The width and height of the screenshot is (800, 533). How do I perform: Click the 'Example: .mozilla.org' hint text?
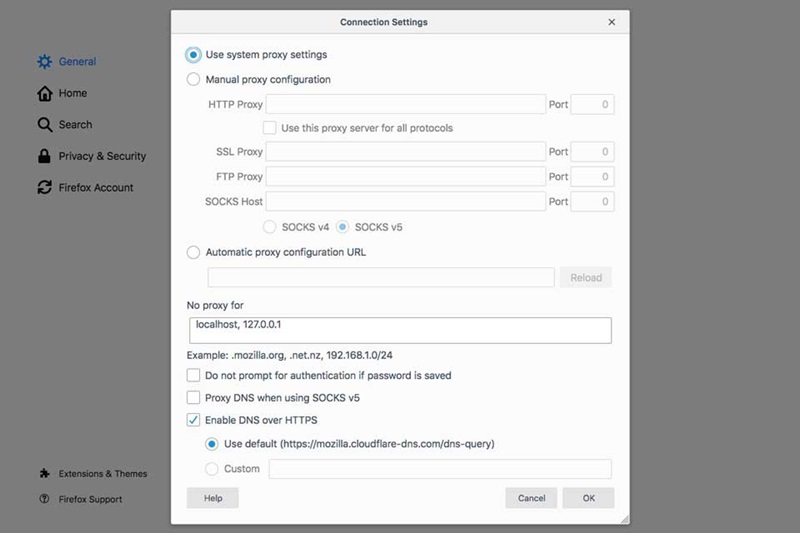point(290,355)
